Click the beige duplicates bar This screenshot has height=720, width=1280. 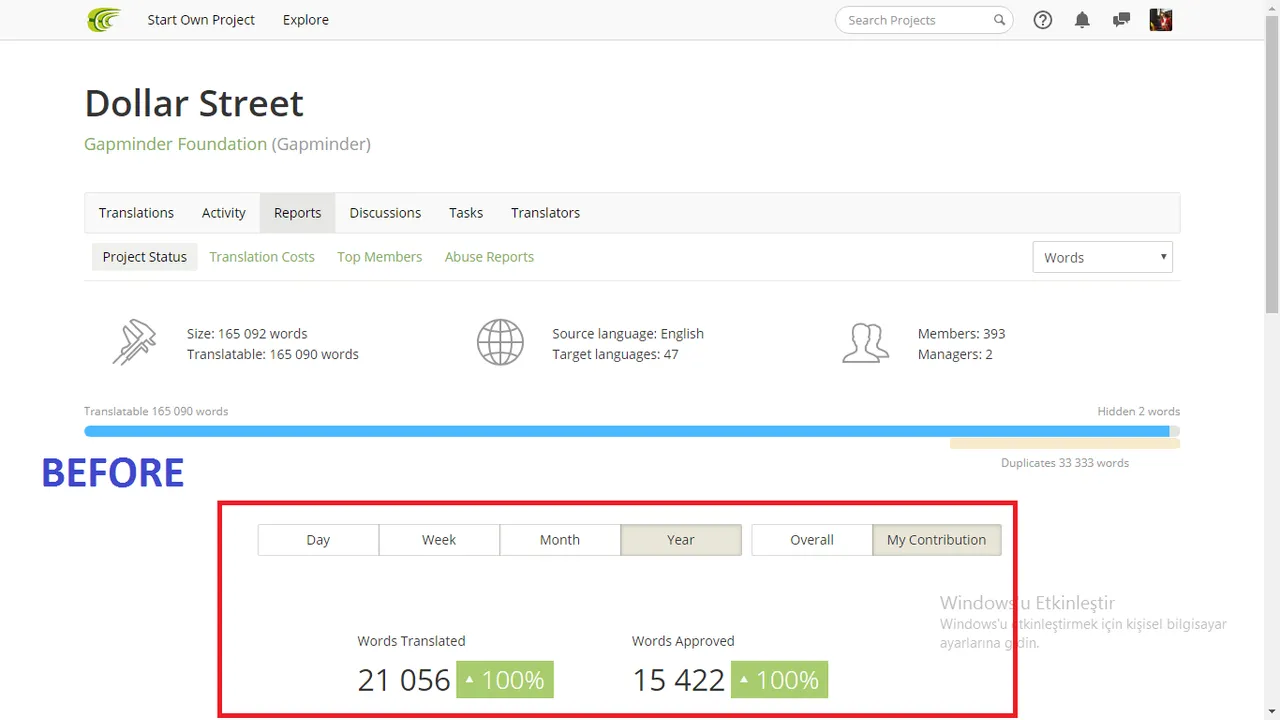click(x=1065, y=443)
